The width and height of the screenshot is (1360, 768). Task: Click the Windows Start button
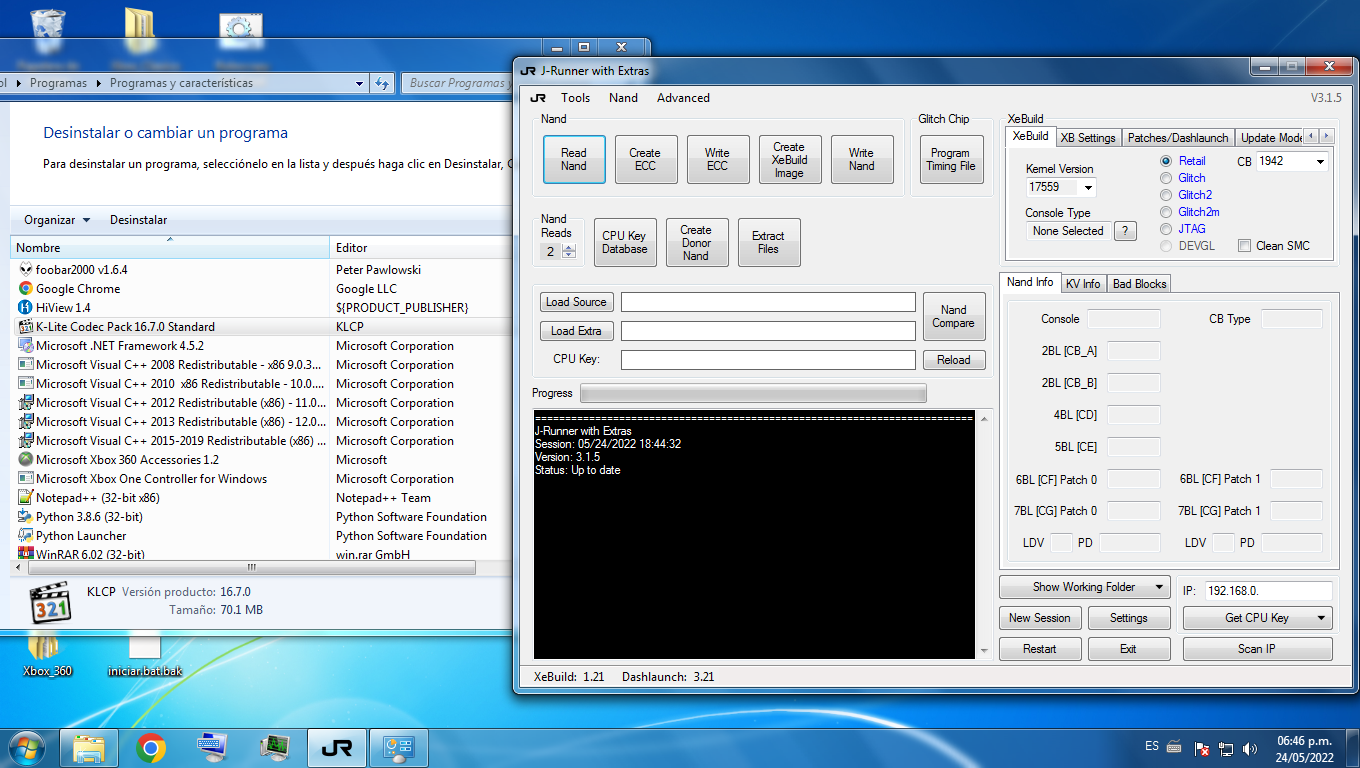pos(26,747)
